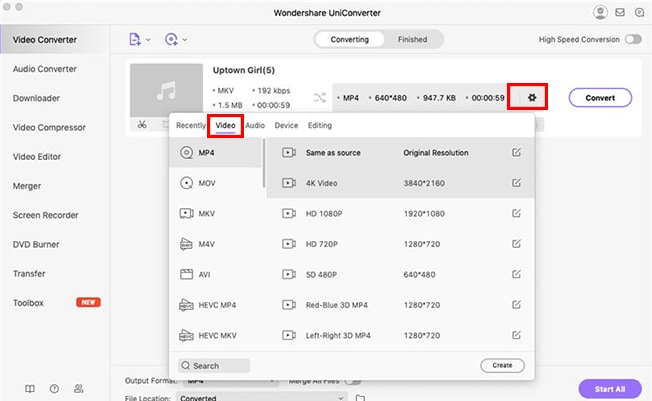Select the Device format tab

[286, 125]
